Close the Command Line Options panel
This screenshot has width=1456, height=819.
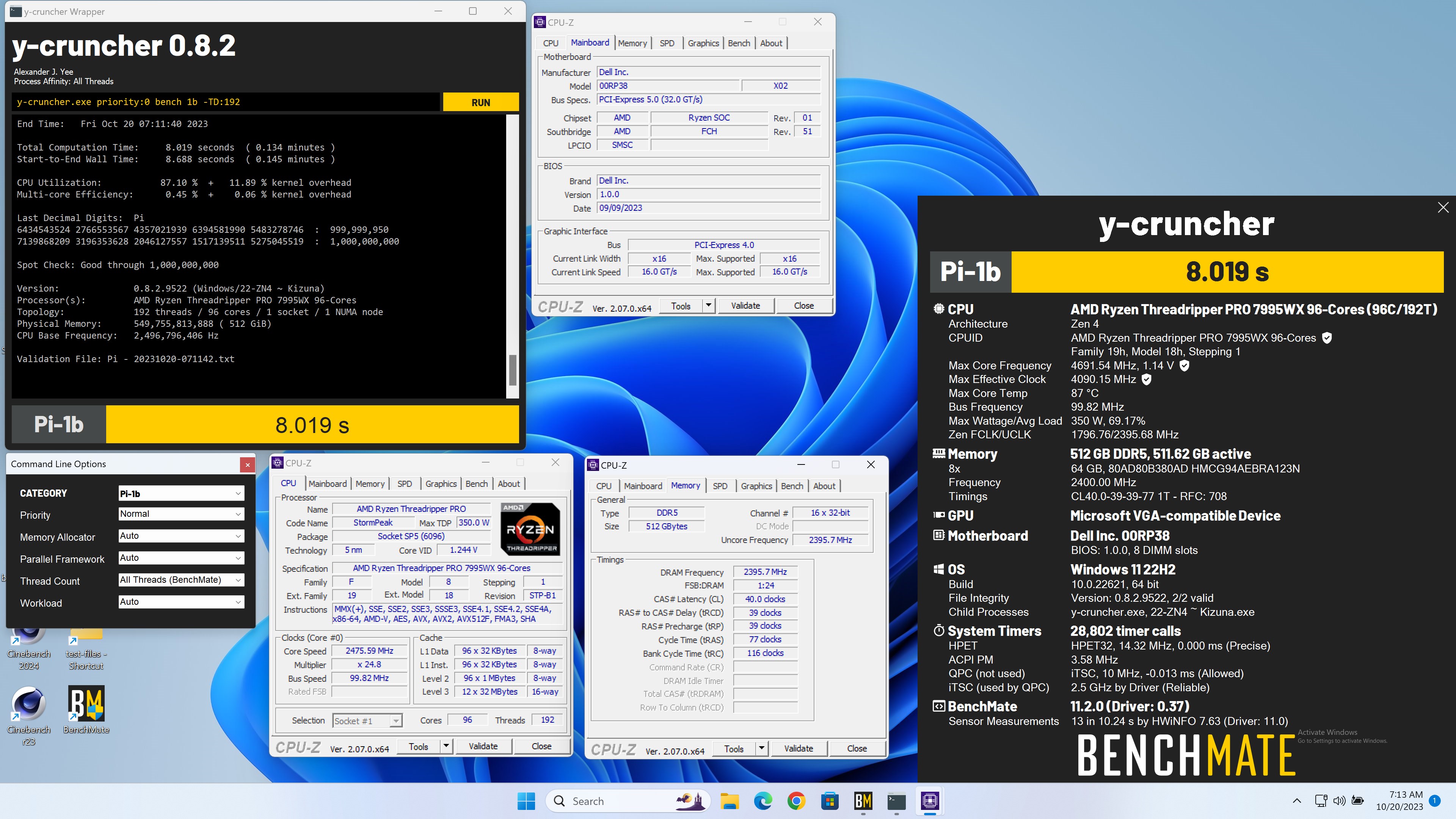click(248, 464)
